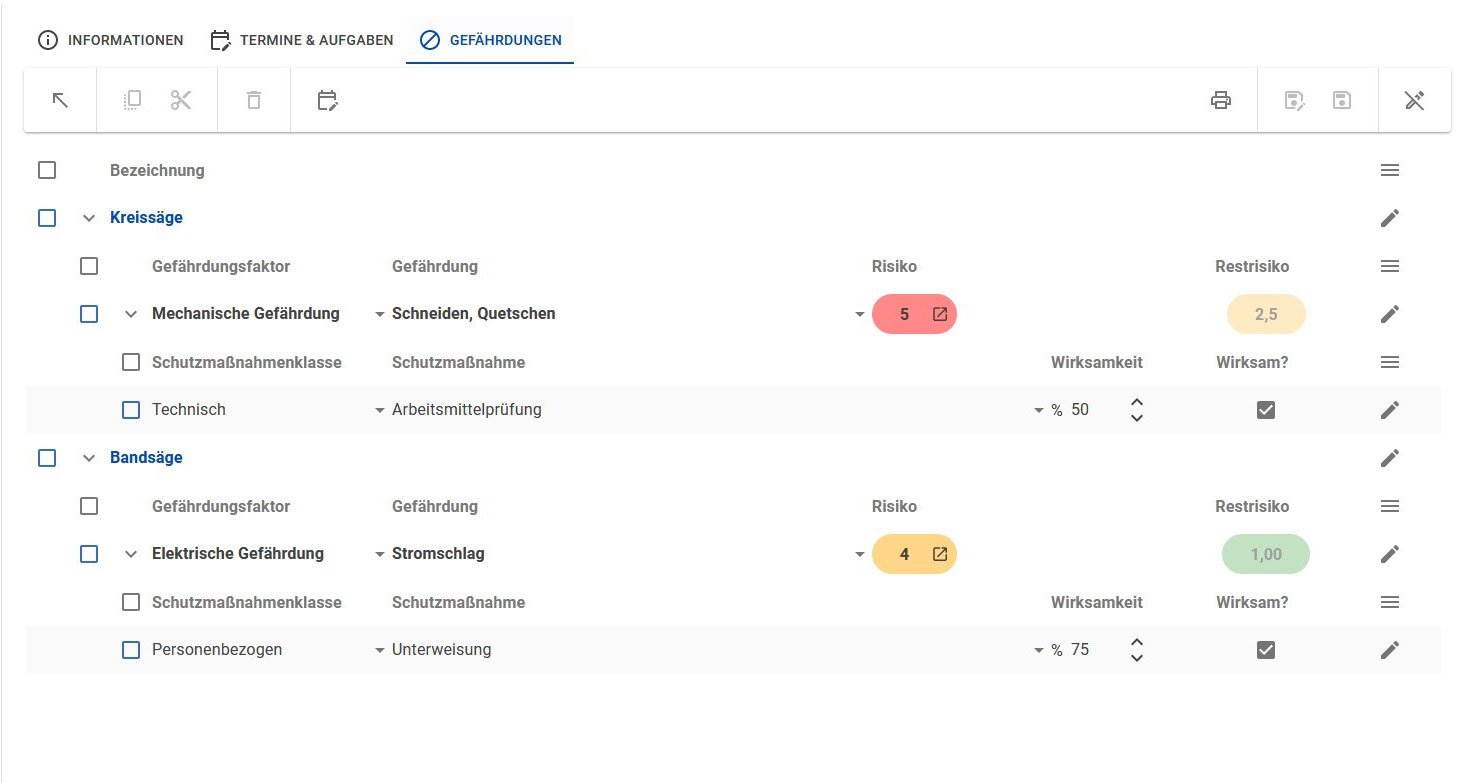Click the arrow-up-left navigate icon in toolbar
The width and height of the screenshot is (1462, 783).
60,100
